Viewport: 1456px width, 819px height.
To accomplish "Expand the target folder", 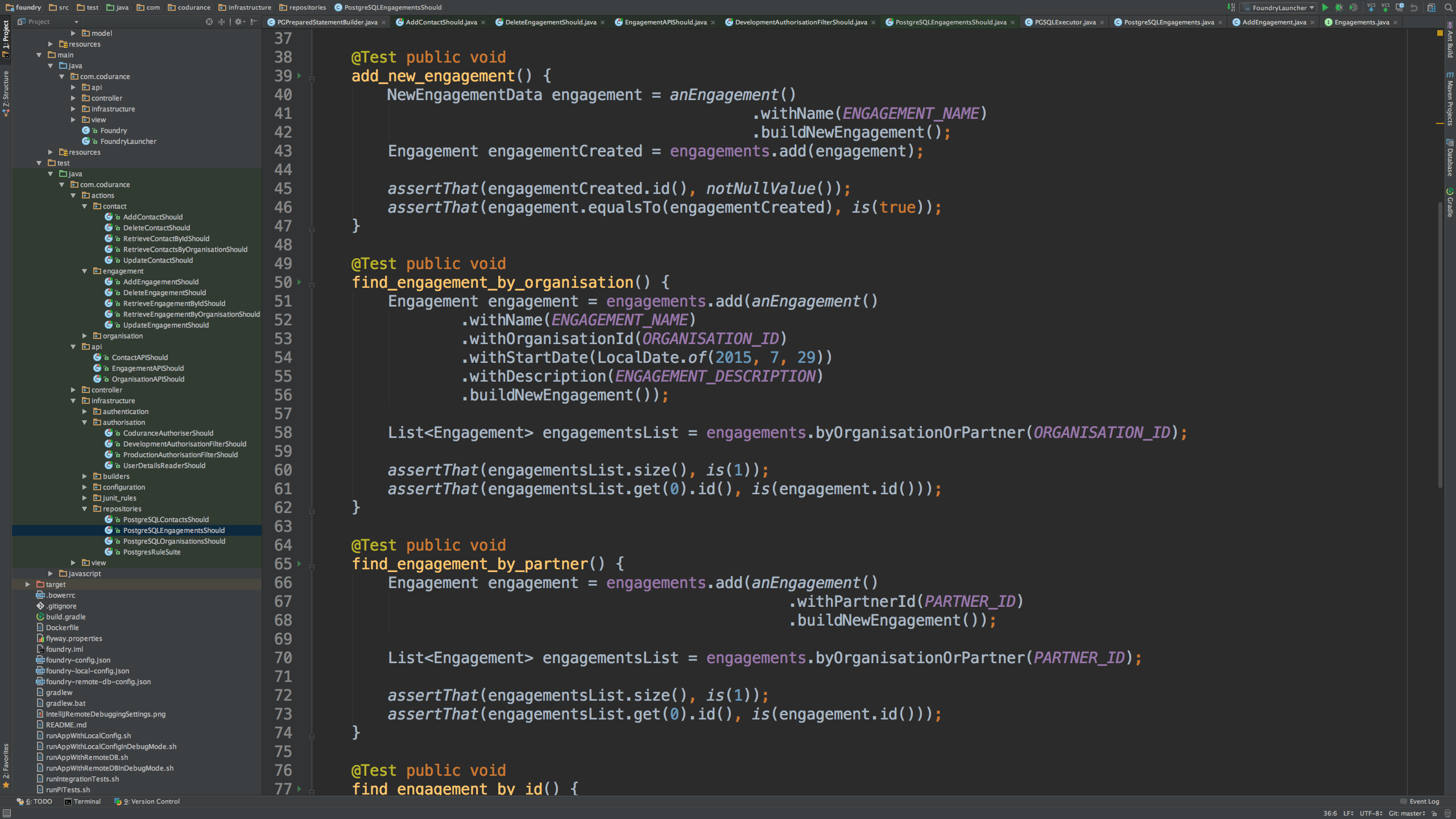I will (x=27, y=585).
